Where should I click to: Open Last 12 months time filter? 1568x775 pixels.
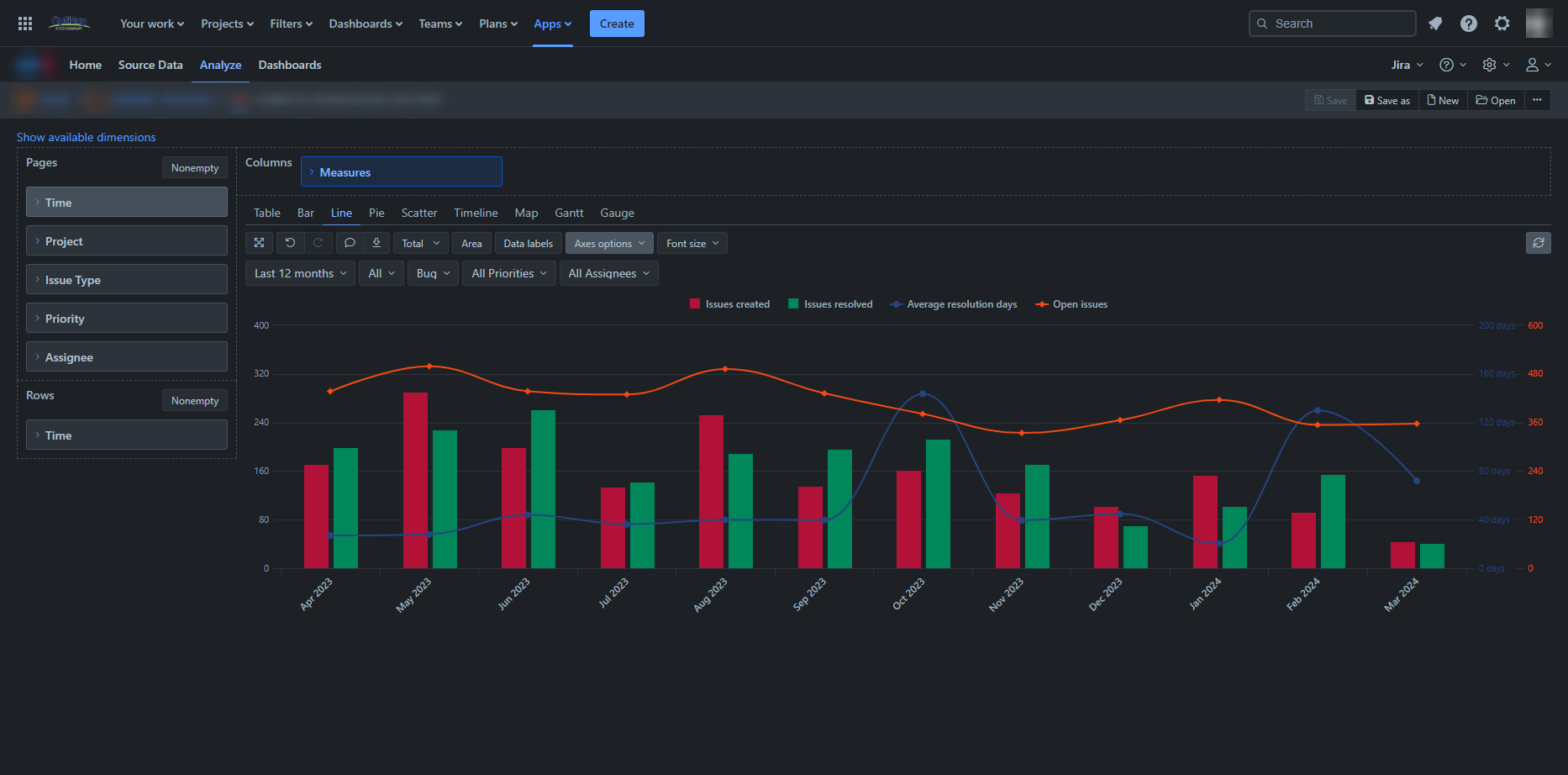(300, 273)
